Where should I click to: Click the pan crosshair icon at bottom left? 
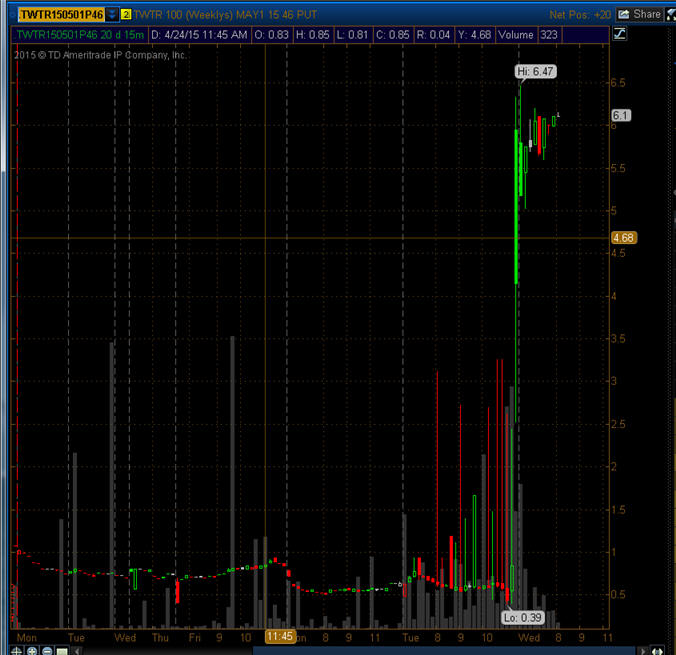pyautogui.click(x=15, y=650)
